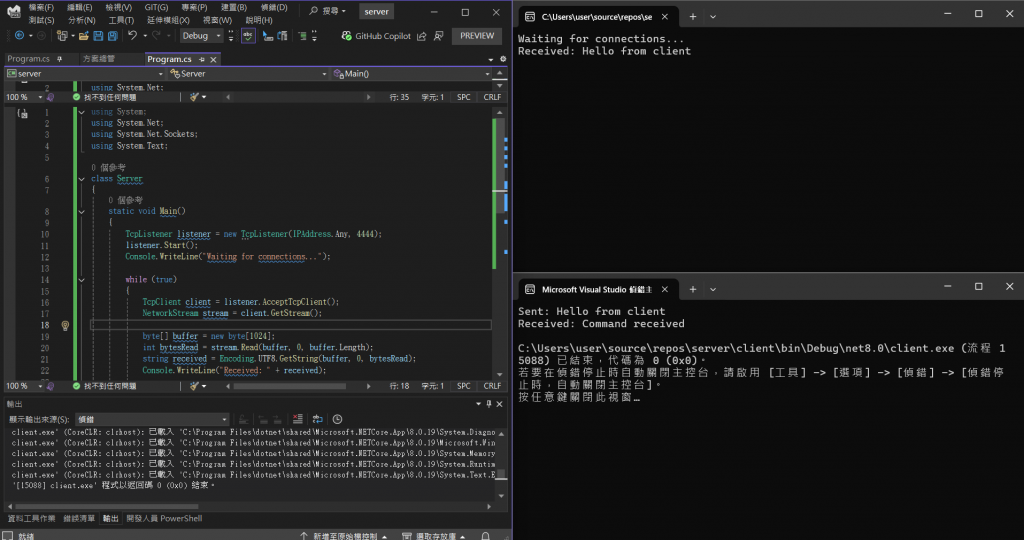The width and height of the screenshot is (1024, 540).
Task: Undo the last edit with the arrow icon
Action: [x=133, y=36]
